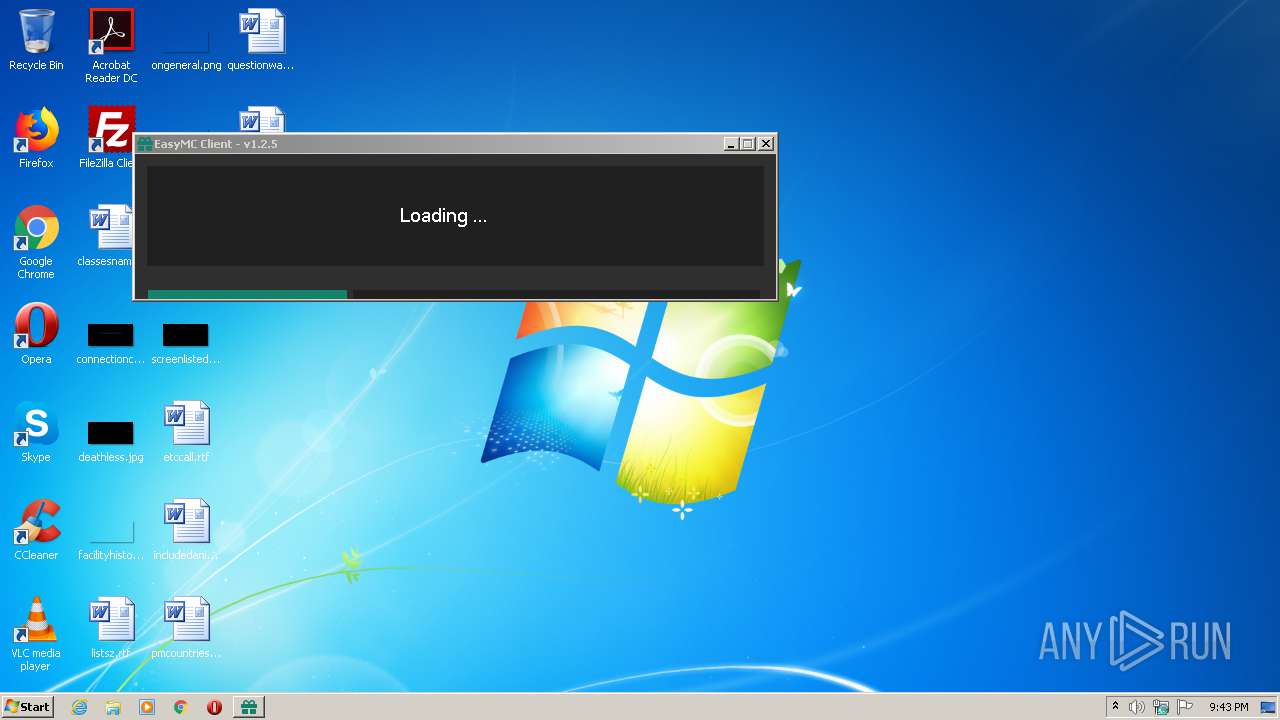Close the EasyMC Client window
The height and width of the screenshot is (720, 1280).
pos(766,144)
